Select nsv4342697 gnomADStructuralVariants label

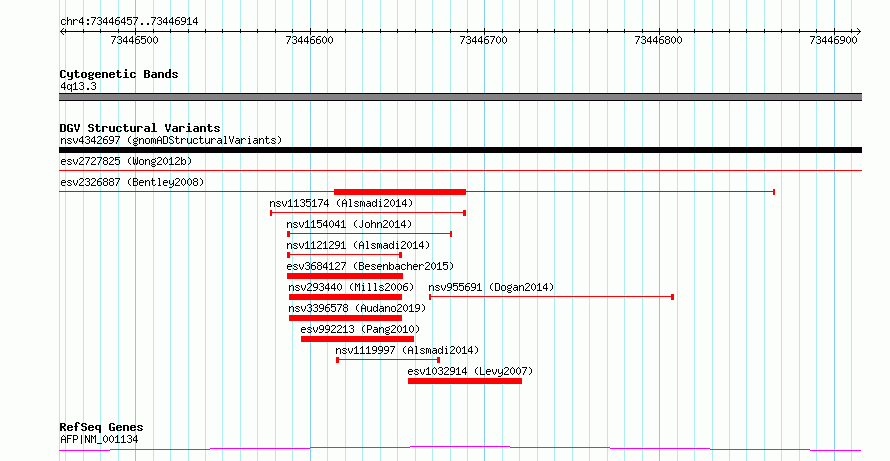[171, 140]
